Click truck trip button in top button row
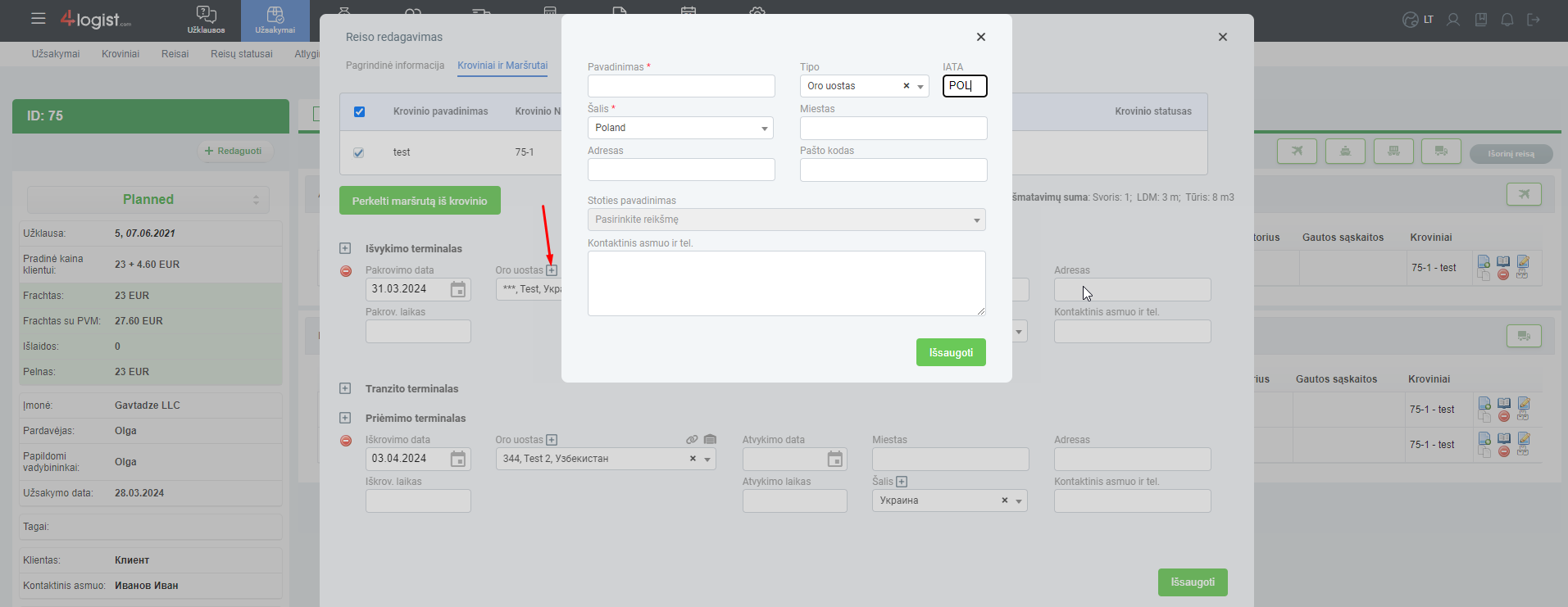The width and height of the screenshot is (1568, 607). pyautogui.click(x=1441, y=151)
